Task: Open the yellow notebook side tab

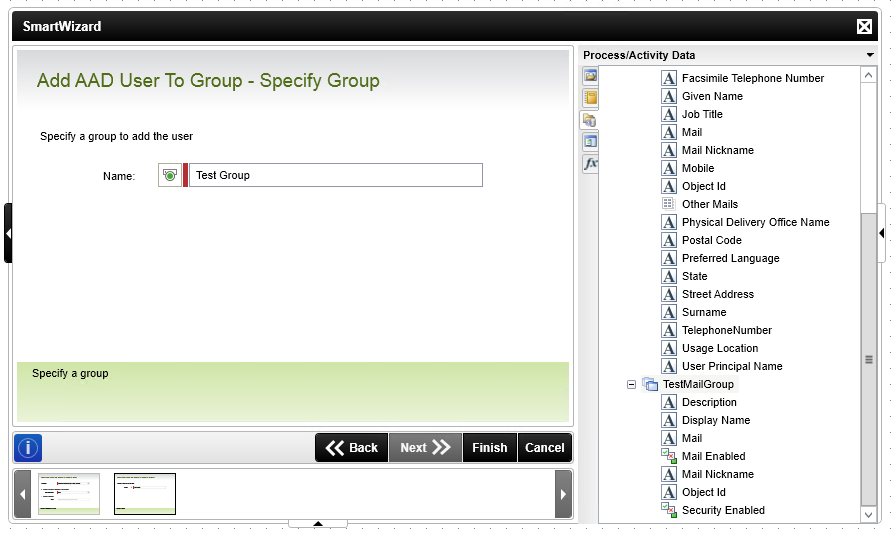Action: tap(590, 97)
